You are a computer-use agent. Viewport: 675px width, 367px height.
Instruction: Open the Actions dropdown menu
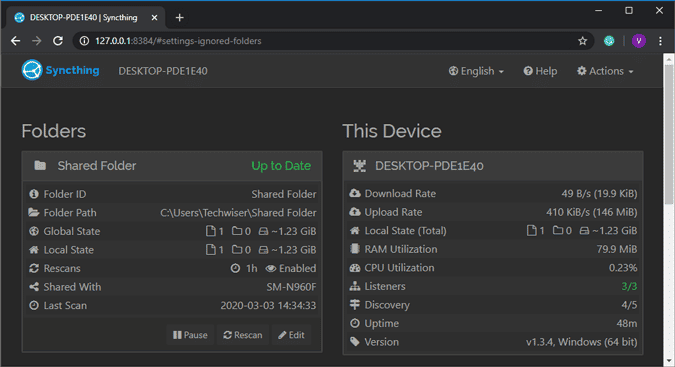[605, 71]
